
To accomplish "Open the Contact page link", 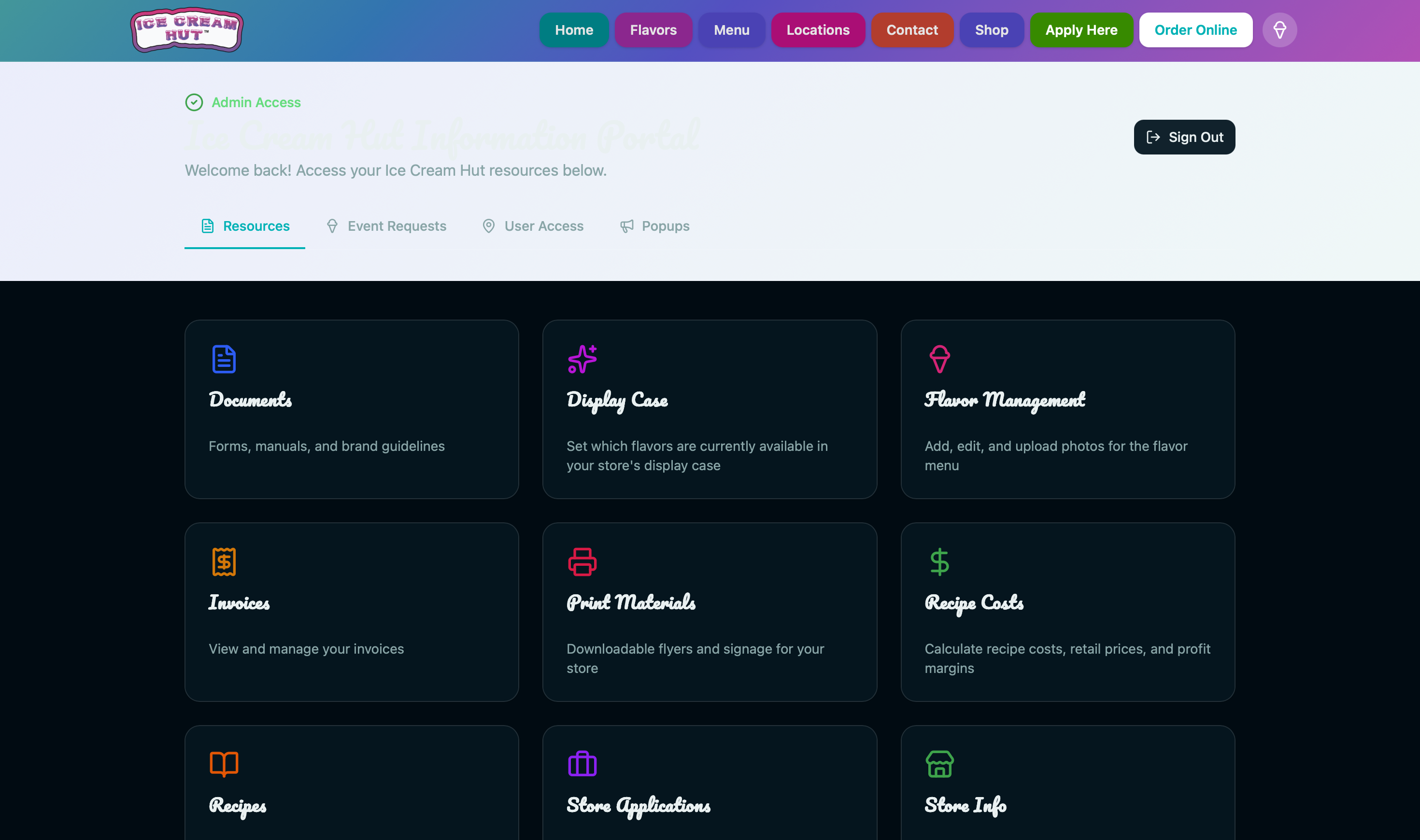I will point(912,30).
